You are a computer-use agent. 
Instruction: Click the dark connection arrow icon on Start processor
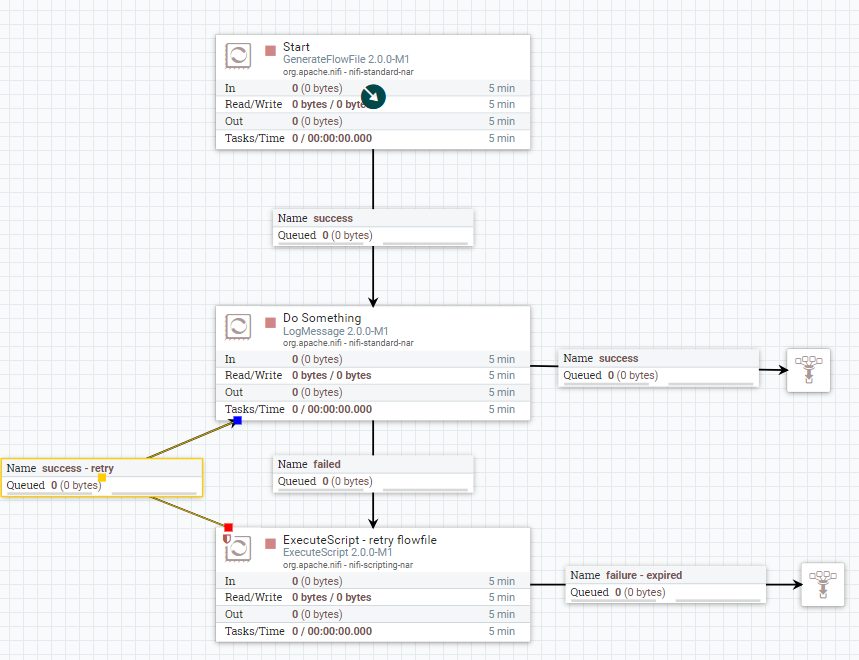click(372, 97)
